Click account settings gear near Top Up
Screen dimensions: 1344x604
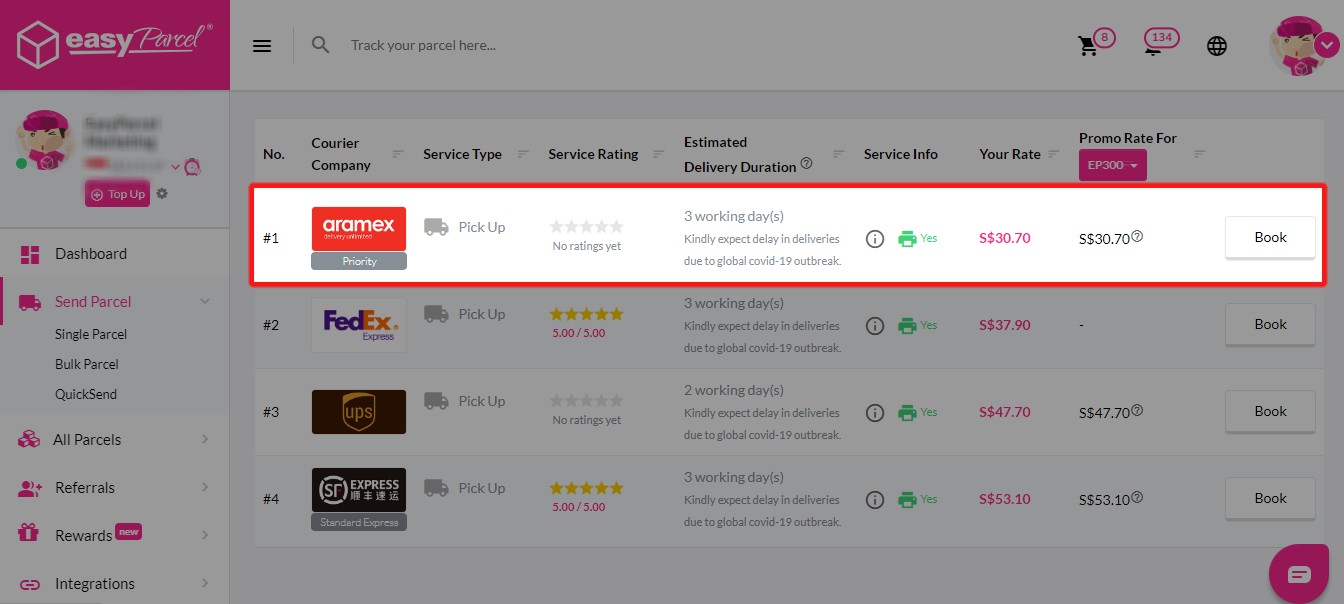pyautogui.click(x=162, y=194)
